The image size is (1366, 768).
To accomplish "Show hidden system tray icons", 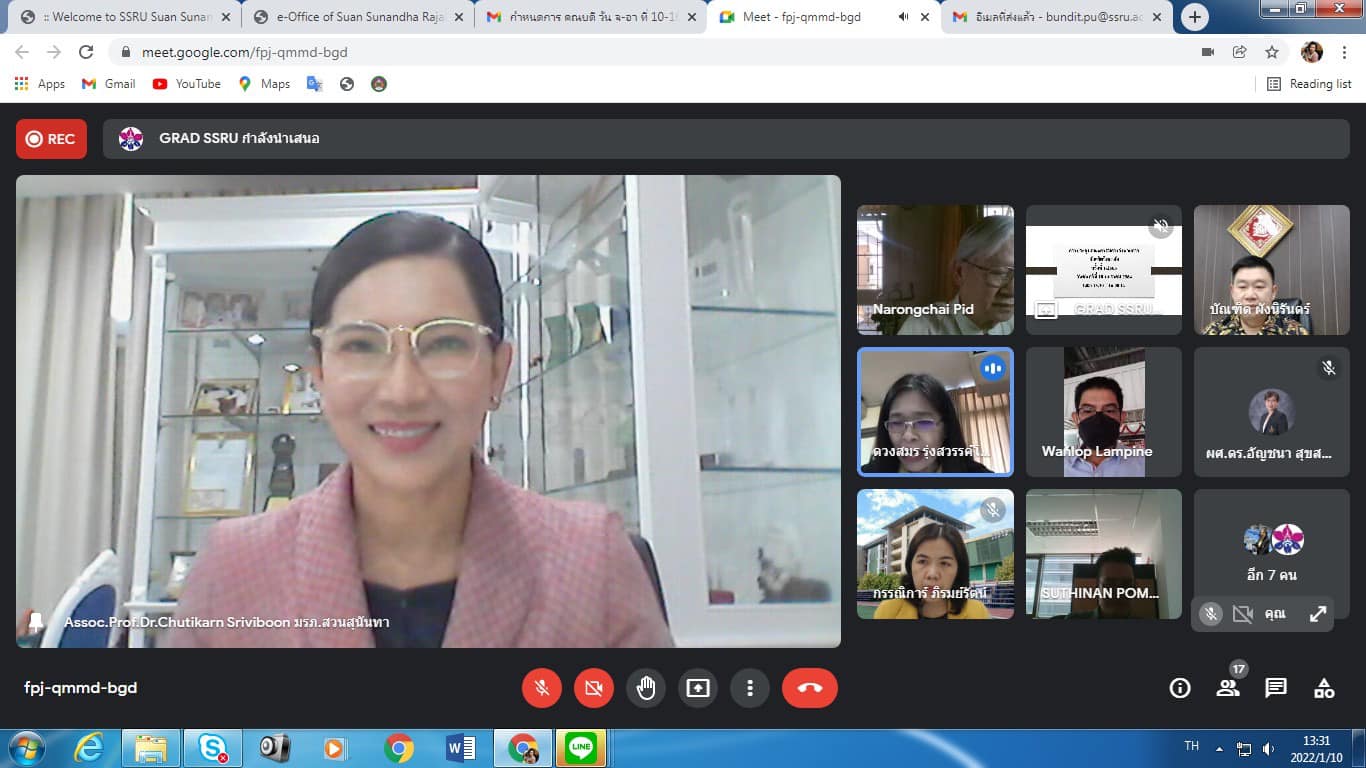I will [x=1219, y=748].
